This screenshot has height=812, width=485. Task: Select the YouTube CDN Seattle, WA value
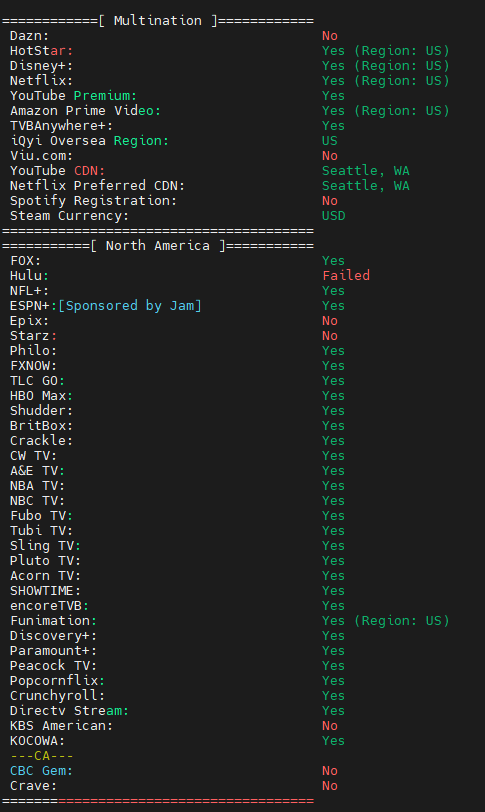coord(365,171)
